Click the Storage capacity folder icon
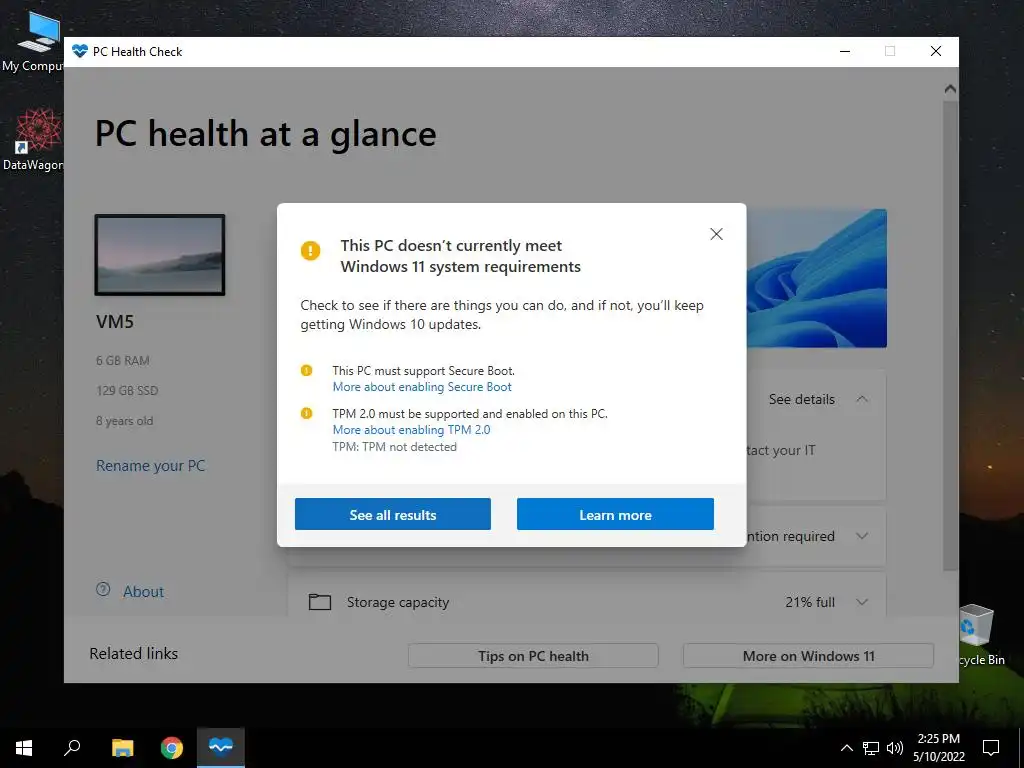The image size is (1024, 768). pos(319,601)
